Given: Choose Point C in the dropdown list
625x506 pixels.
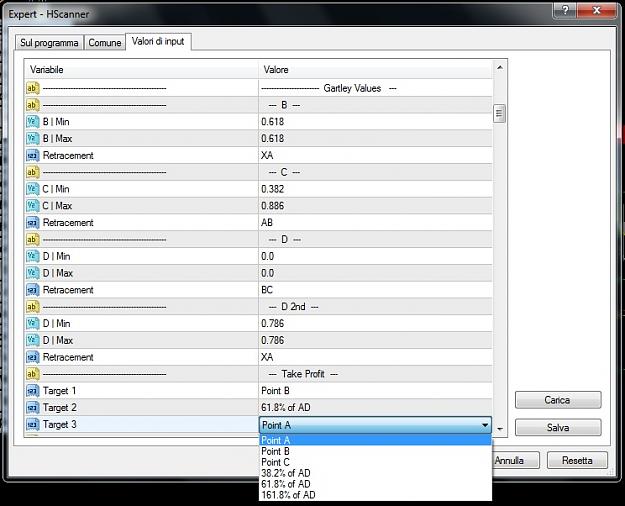Looking at the screenshot, I should 375,462.
